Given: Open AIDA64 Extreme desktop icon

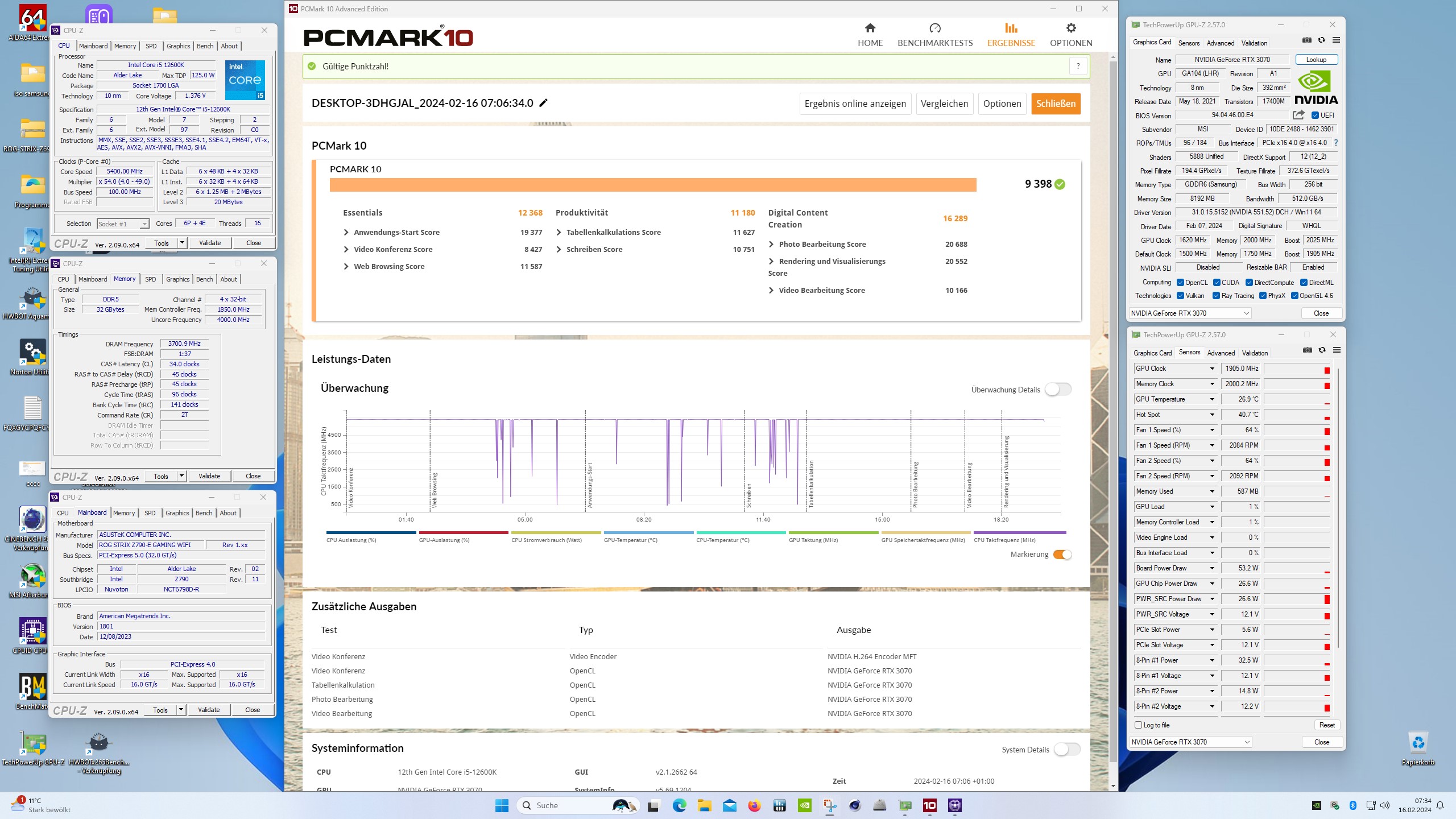Looking at the screenshot, I should point(31,23).
